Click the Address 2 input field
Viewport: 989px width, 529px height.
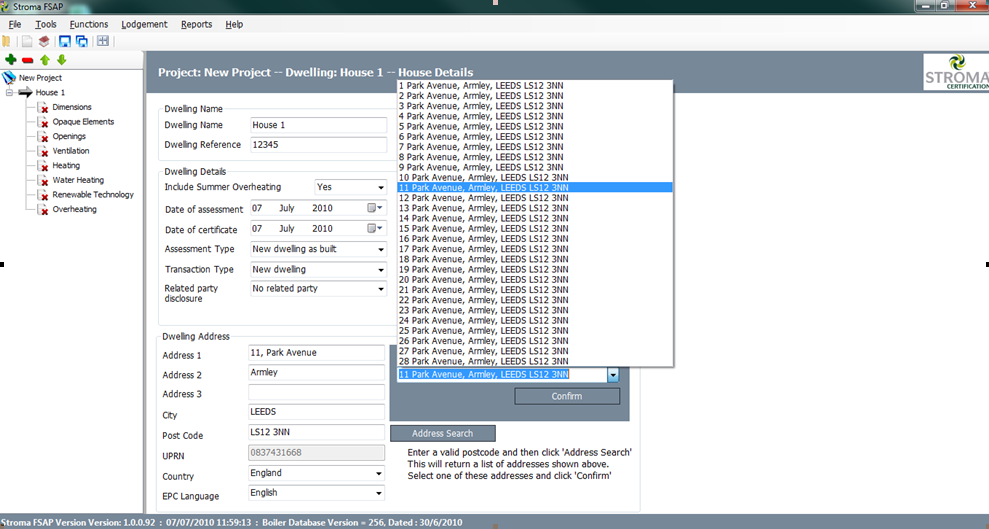point(317,372)
